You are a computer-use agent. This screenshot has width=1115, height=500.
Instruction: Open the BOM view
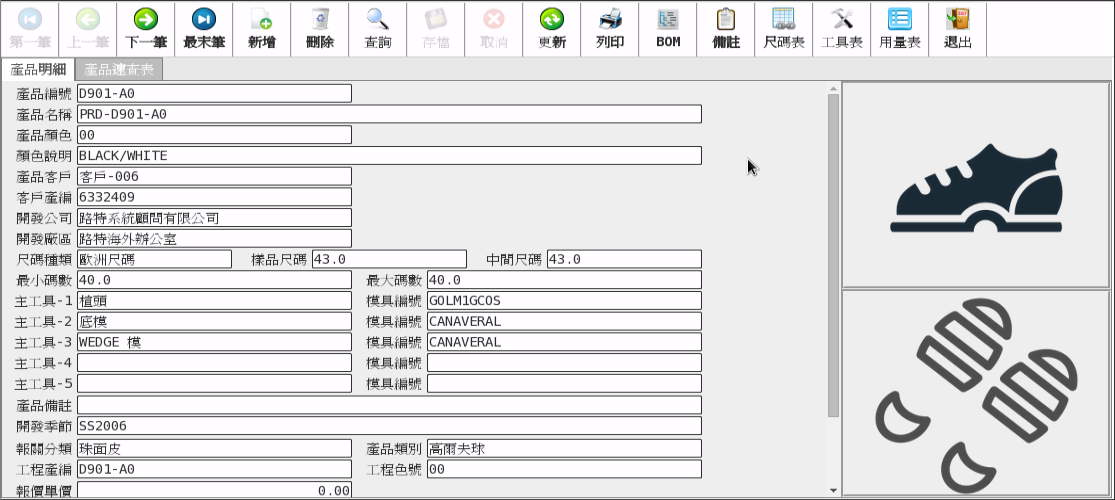point(668,29)
